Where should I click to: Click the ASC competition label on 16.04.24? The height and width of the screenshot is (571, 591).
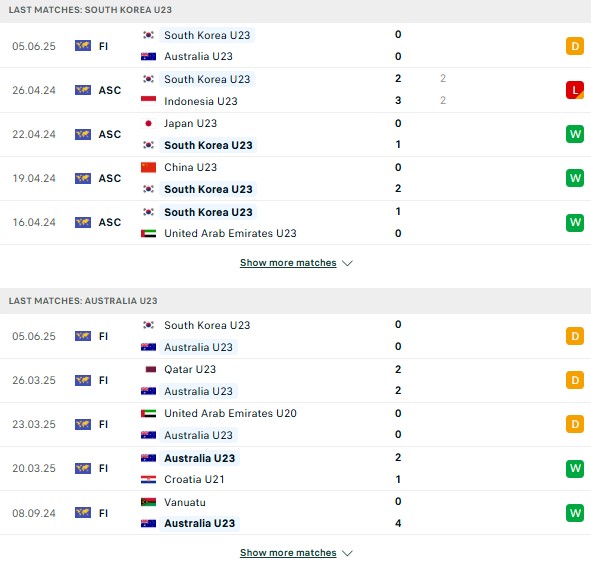pos(110,222)
